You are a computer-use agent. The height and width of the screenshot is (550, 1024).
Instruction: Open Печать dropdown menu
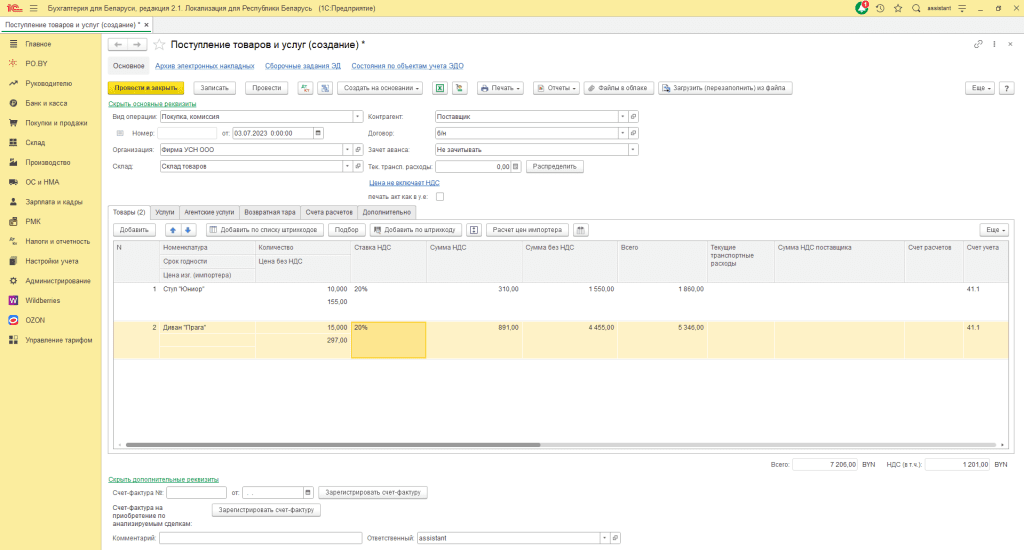click(x=500, y=88)
